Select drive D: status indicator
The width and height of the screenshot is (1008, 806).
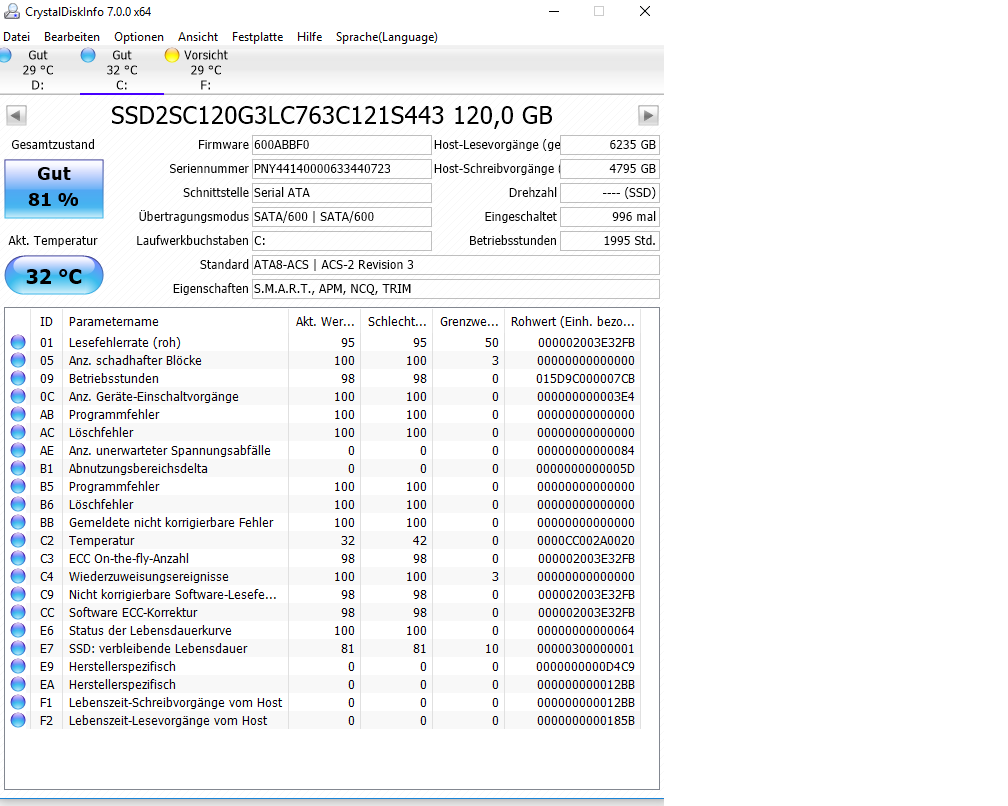click(x=5, y=55)
